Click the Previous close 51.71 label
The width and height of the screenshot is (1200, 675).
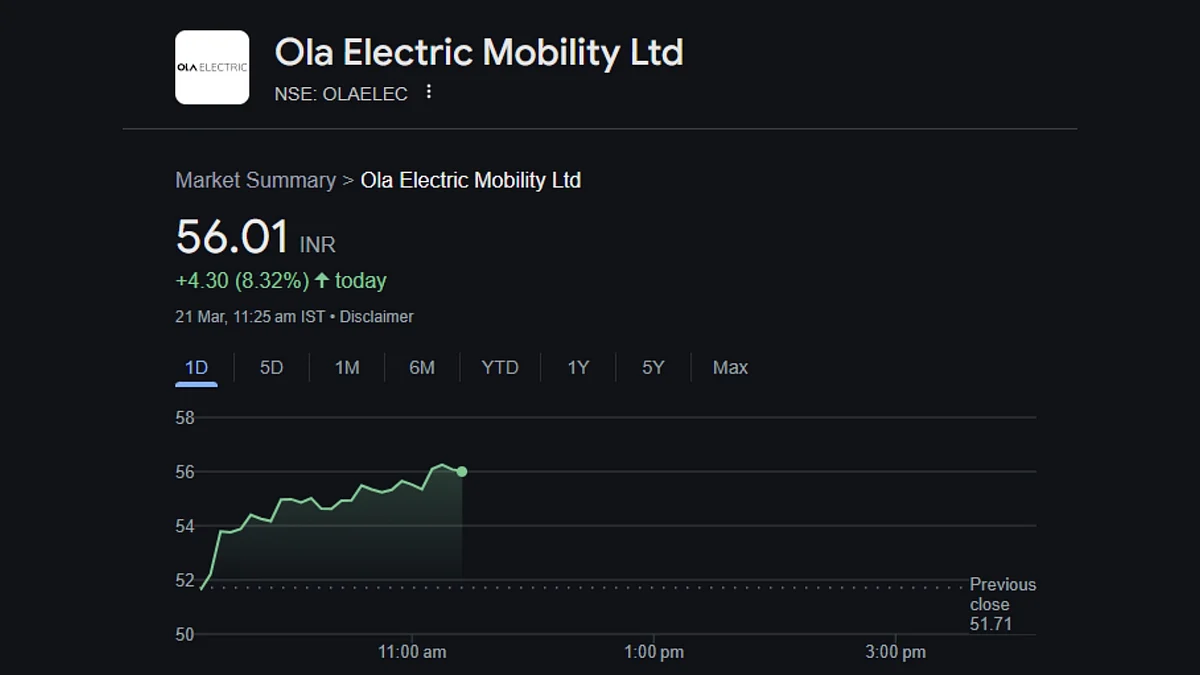(1003, 604)
